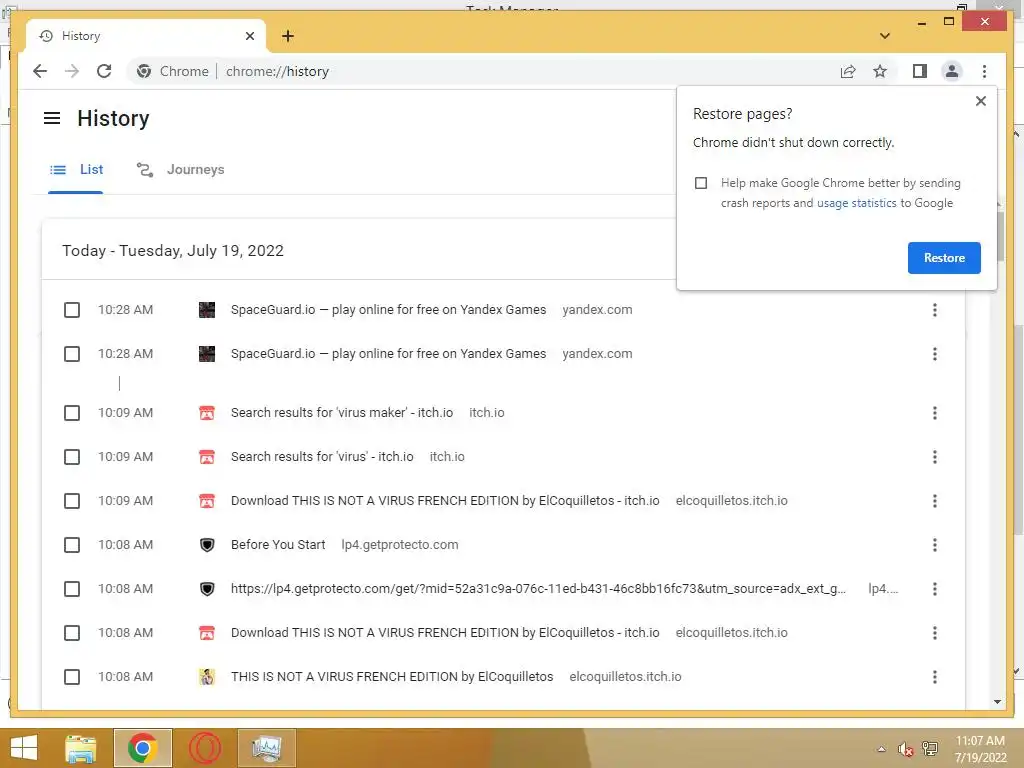This screenshot has height=768, width=1024.
Task: Open first SpaceGuard.io Yandex Games link
Action: 388,310
